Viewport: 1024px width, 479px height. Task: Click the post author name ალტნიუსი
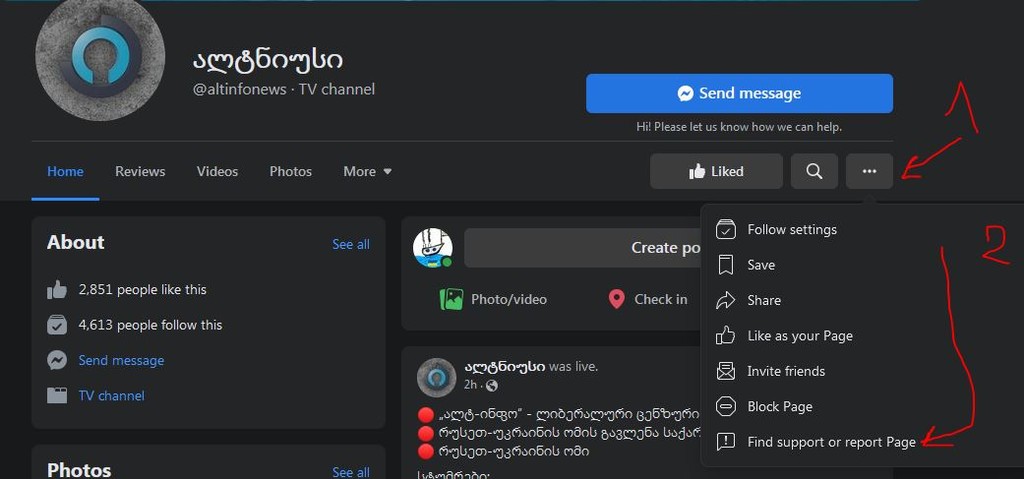[505, 367]
